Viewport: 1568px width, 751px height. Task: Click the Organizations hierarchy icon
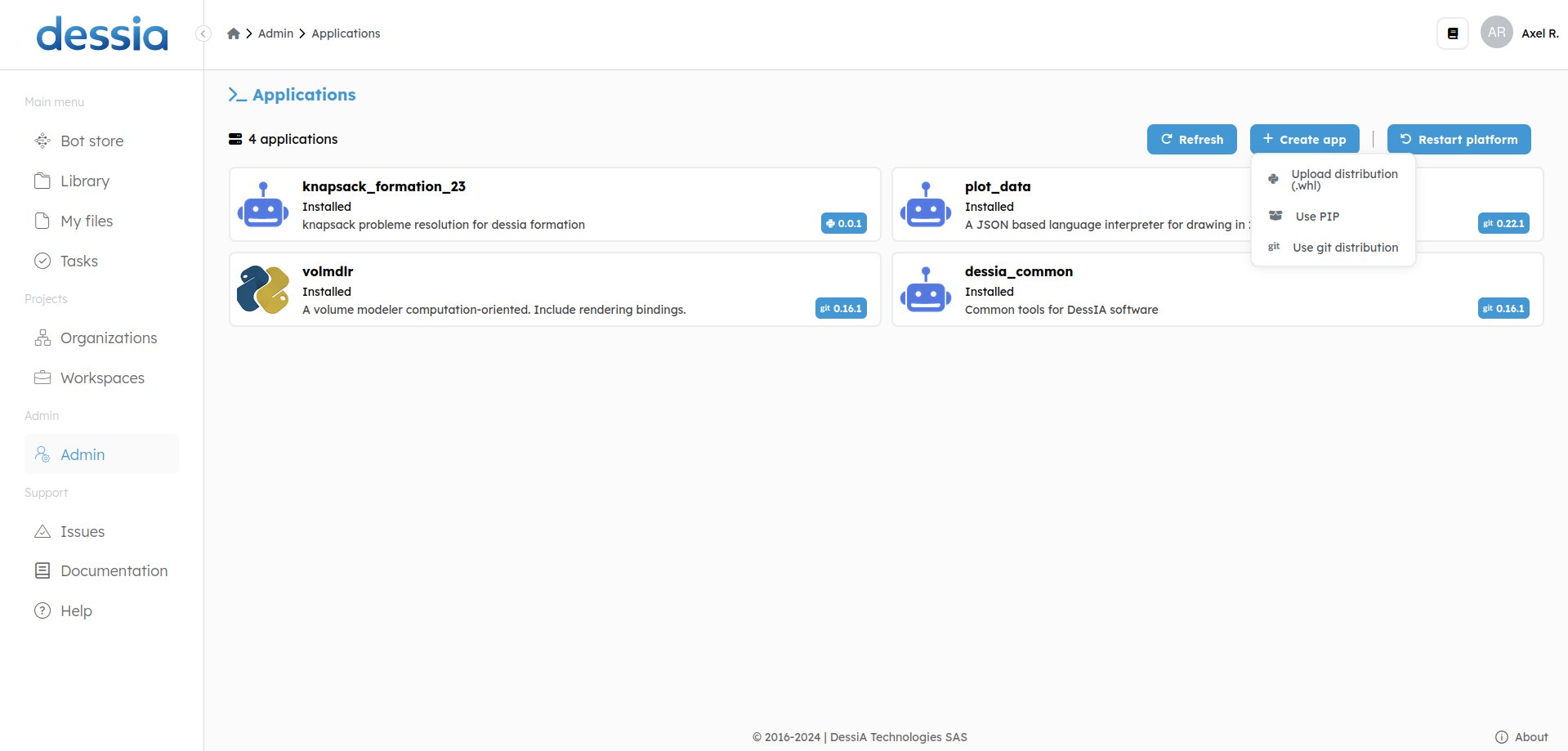click(42, 338)
